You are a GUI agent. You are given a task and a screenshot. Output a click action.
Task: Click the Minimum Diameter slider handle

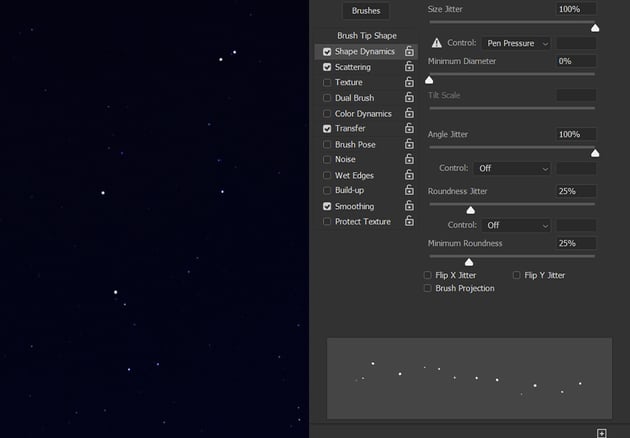pyautogui.click(x=429, y=80)
